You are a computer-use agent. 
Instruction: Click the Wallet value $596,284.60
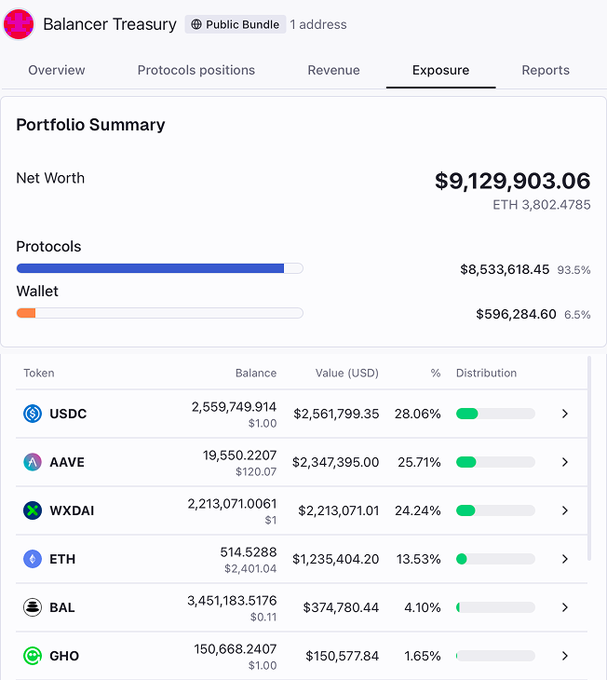516,314
